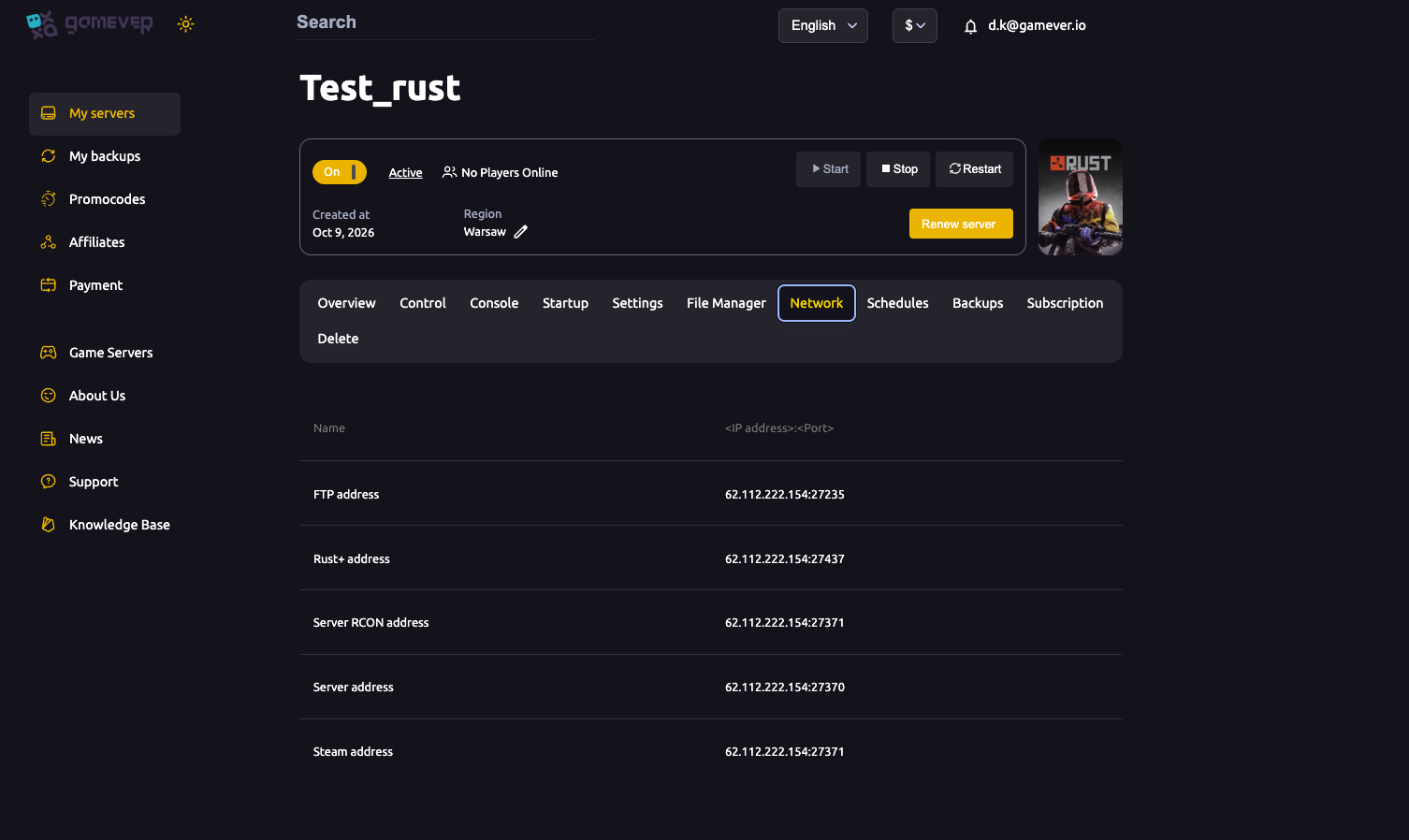Open About Us in the sidebar
This screenshot has height=840, width=1409.
105,396
